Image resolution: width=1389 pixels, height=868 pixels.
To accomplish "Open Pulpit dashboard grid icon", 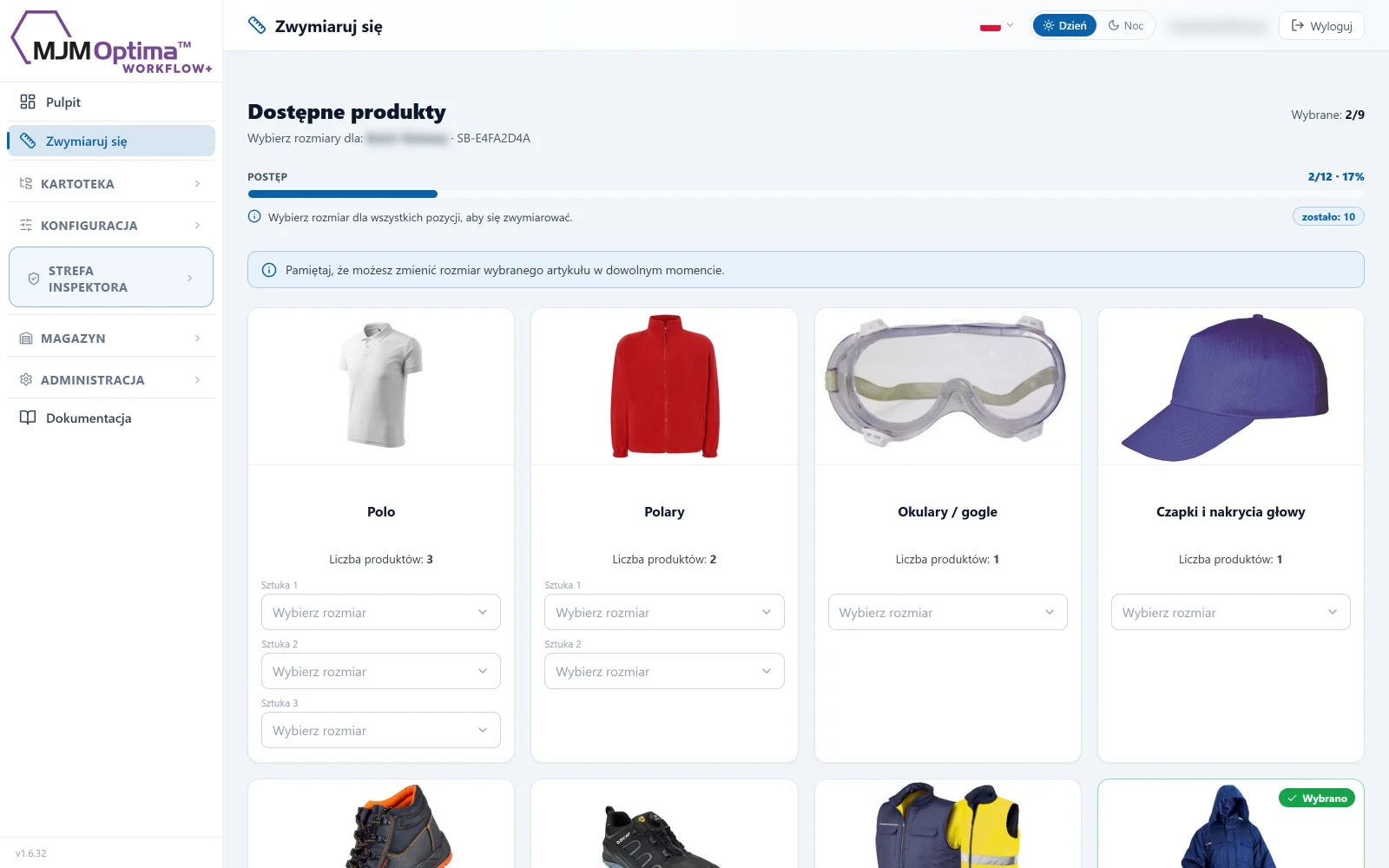I will tap(28, 102).
